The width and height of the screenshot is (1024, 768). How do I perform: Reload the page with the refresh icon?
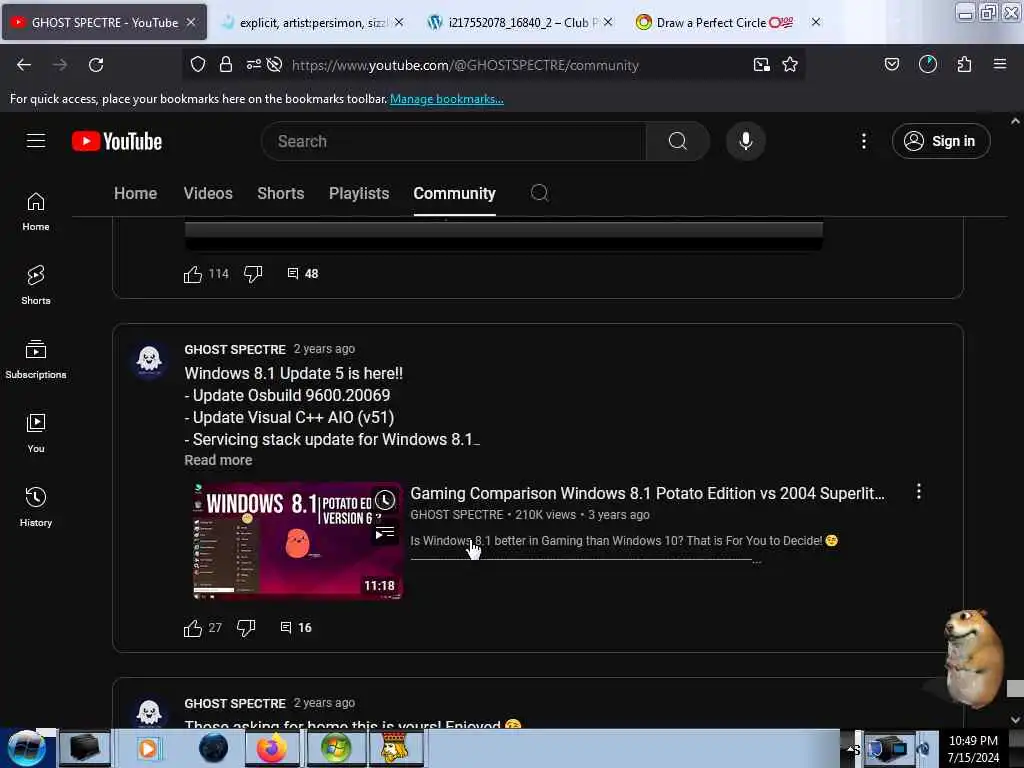click(x=96, y=65)
